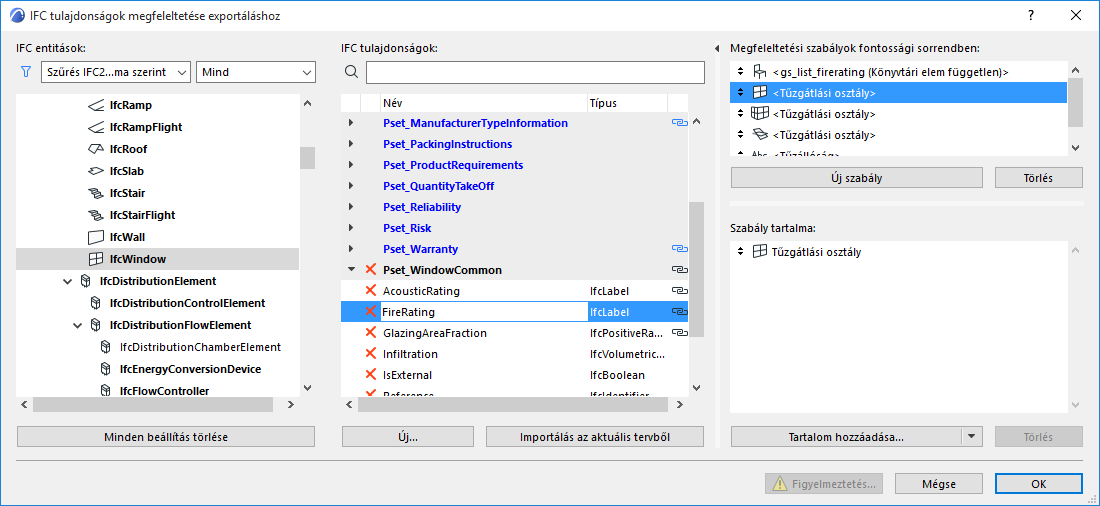This screenshot has height=506, width=1100.
Task: Click the reorder handle on gs_list_firerating rule
Action: (x=739, y=72)
